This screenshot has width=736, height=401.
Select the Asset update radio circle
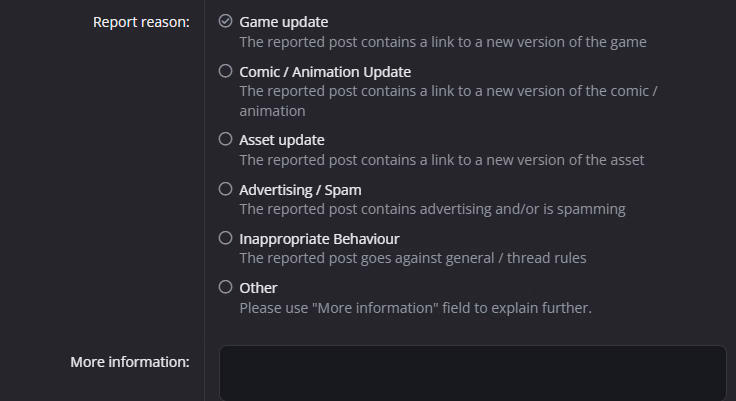click(x=225, y=139)
